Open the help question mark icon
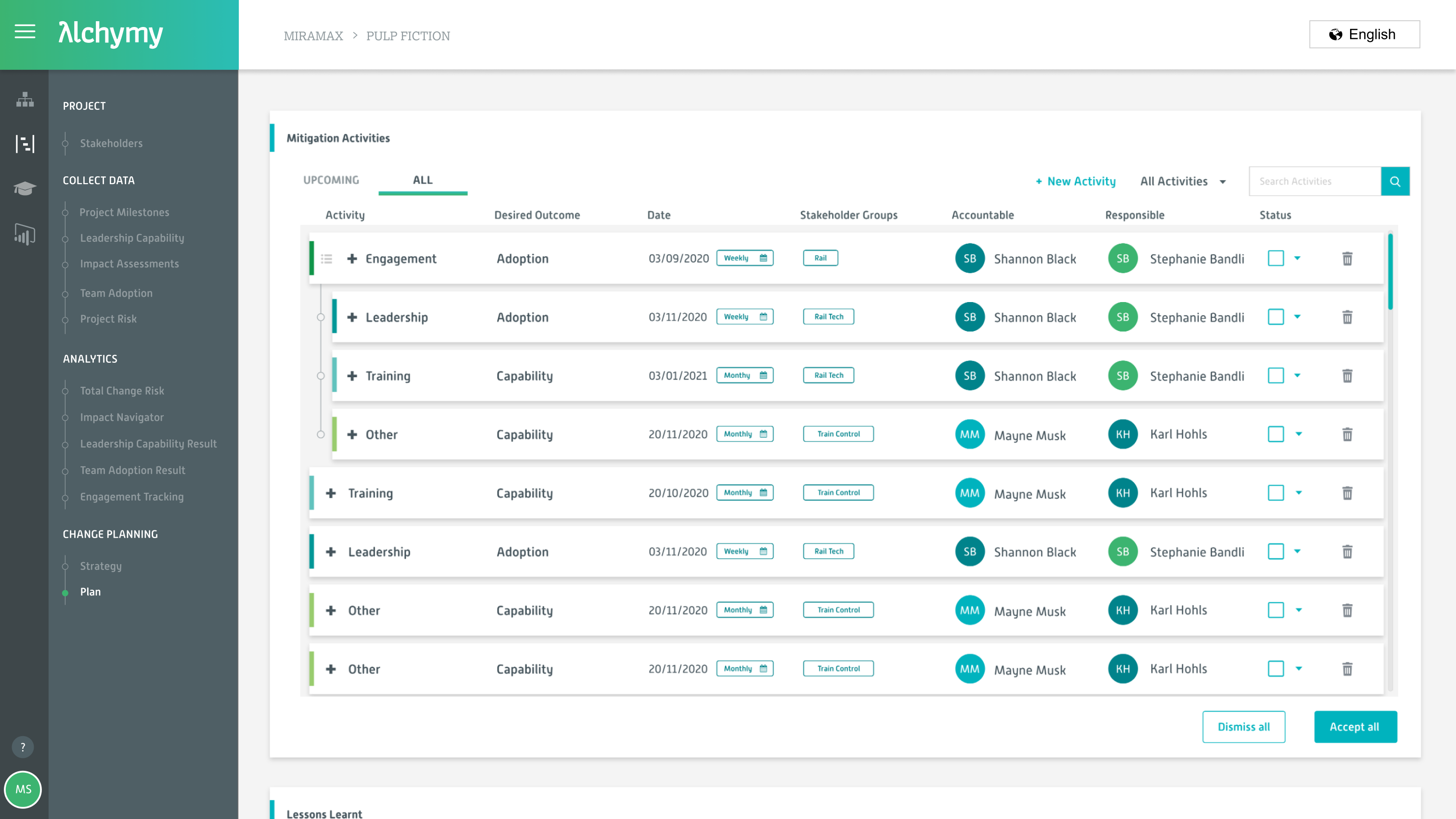This screenshot has width=1456, height=819. 23,747
